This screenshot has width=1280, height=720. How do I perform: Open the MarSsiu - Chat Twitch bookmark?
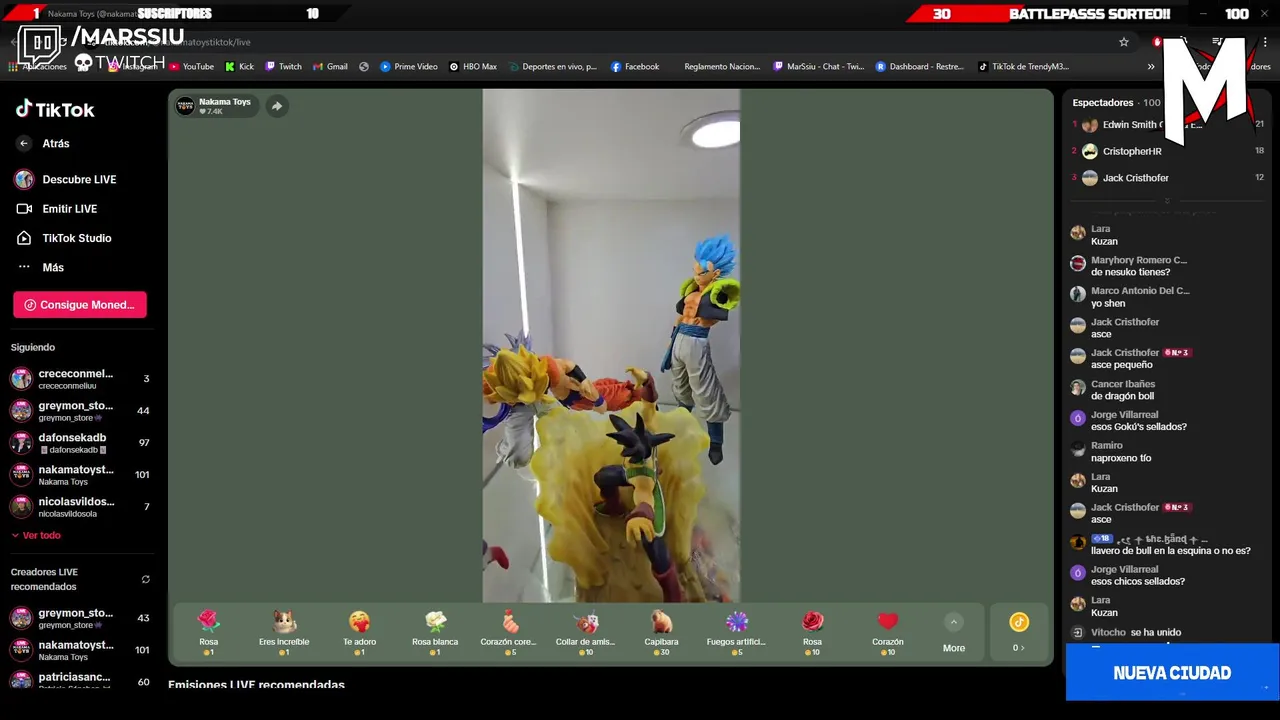[818, 67]
